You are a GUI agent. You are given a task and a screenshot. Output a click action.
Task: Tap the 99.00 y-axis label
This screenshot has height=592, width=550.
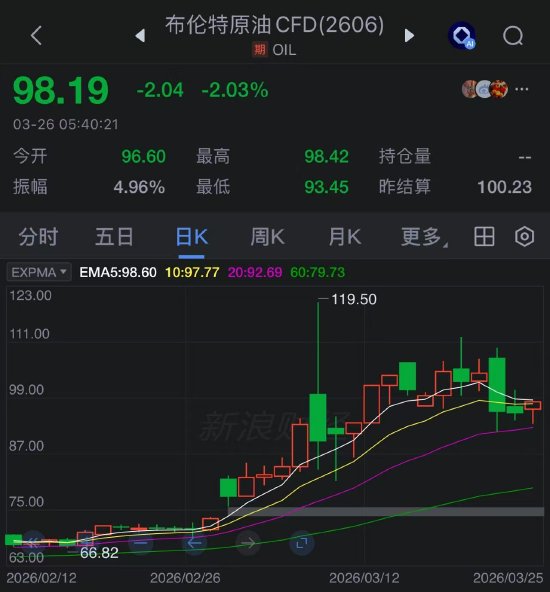coord(26,390)
